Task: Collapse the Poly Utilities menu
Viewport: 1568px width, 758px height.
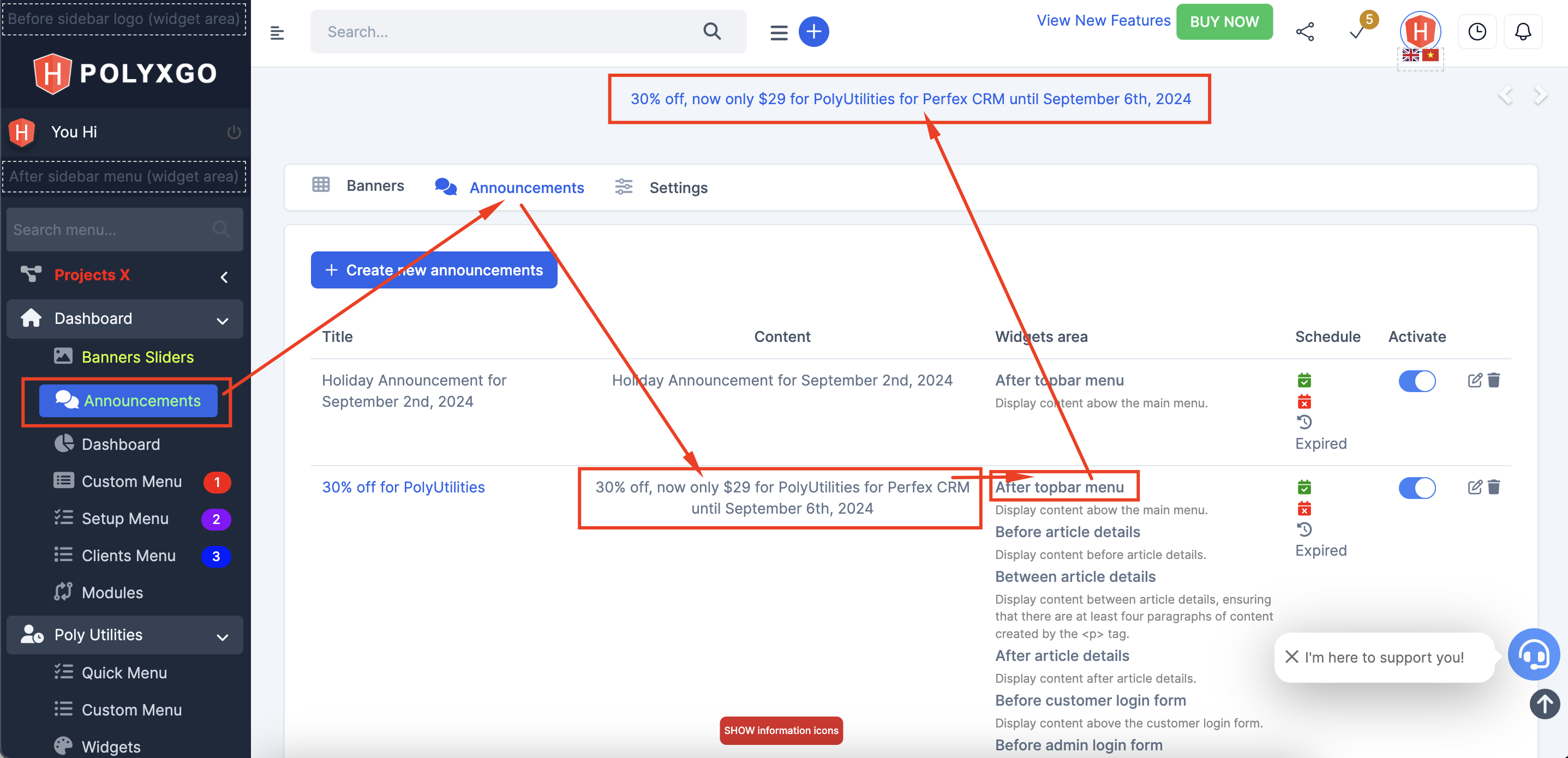Action: click(223, 635)
